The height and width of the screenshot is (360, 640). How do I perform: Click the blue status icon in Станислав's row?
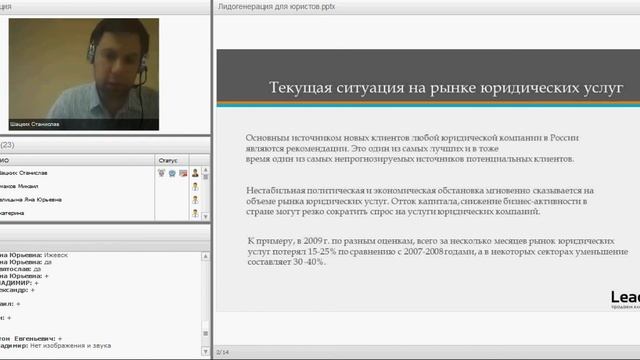click(x=172, y=173)
